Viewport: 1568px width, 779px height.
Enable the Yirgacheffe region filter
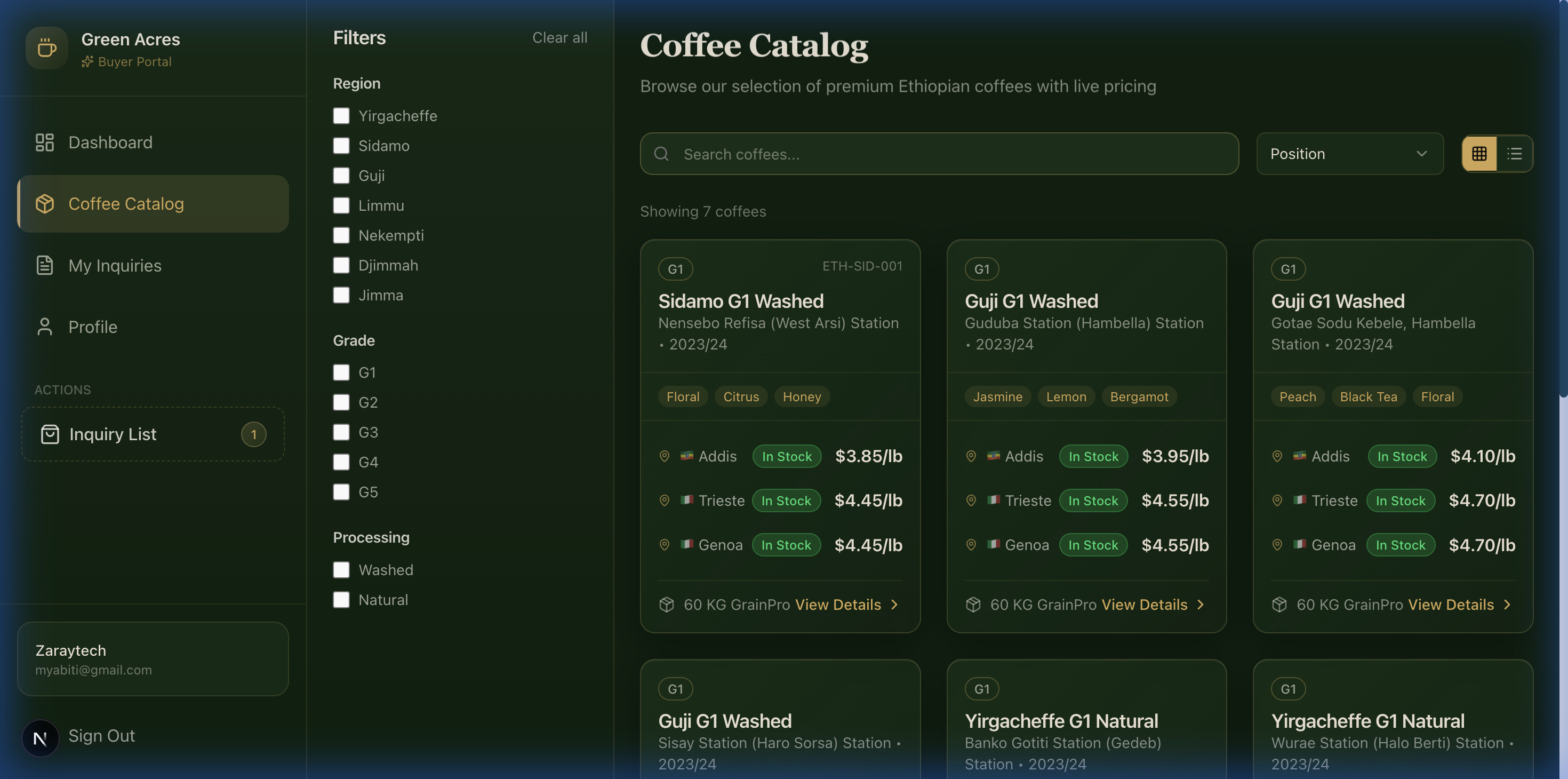pos(341,115)
